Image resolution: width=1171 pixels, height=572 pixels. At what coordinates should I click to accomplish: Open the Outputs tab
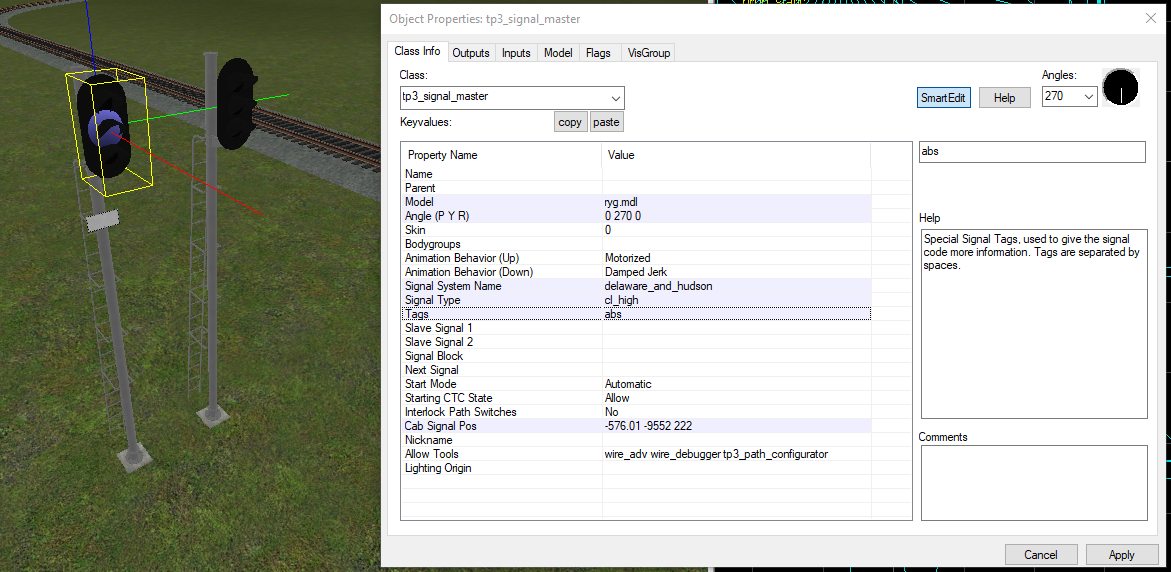[470, 53]
